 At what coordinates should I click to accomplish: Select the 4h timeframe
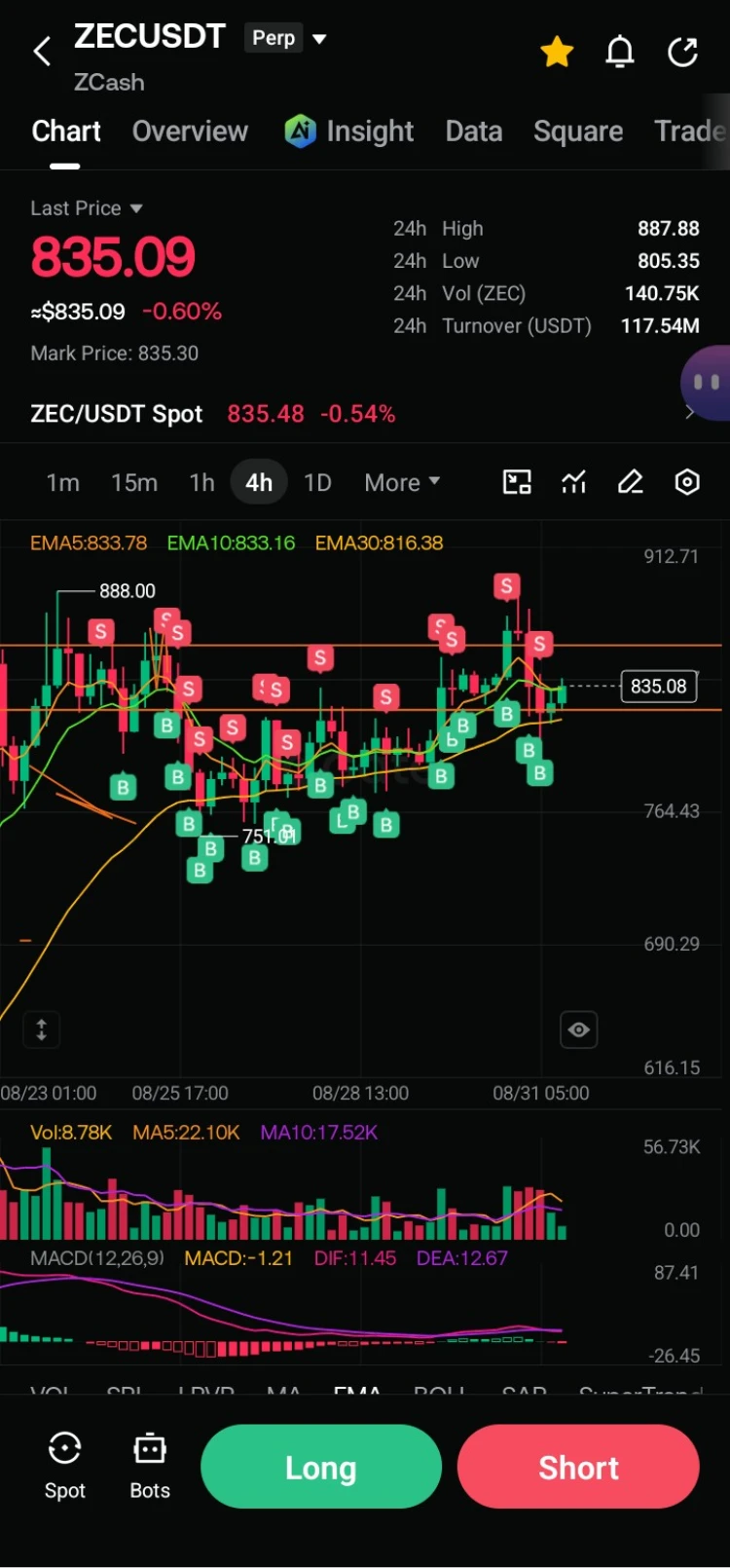coord(259,483)
